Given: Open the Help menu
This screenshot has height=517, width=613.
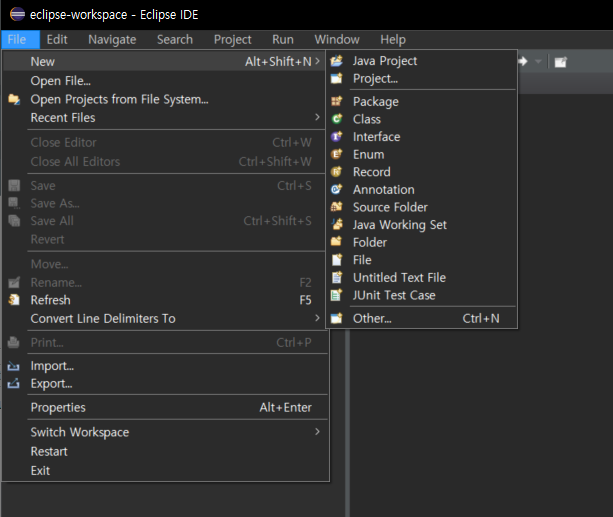Looking at the screenshot, I should click(393, 39).
